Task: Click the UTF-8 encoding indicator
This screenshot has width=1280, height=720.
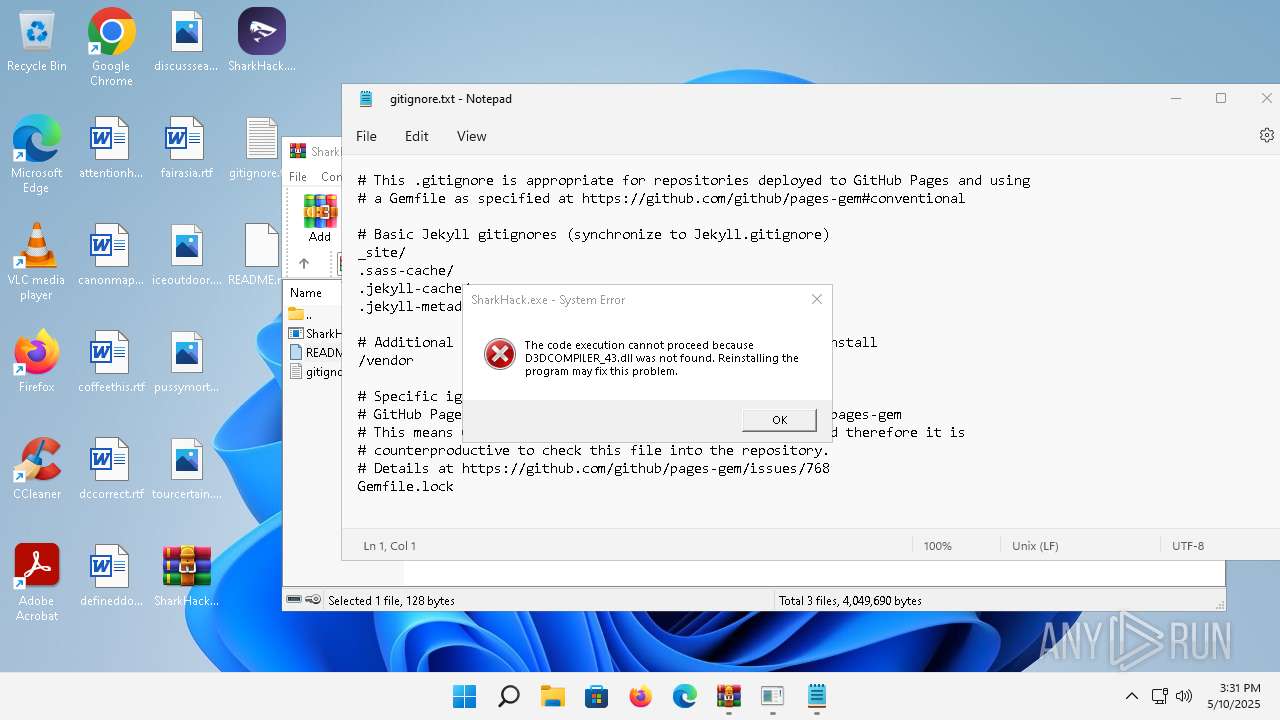Action: [1188, 546]
